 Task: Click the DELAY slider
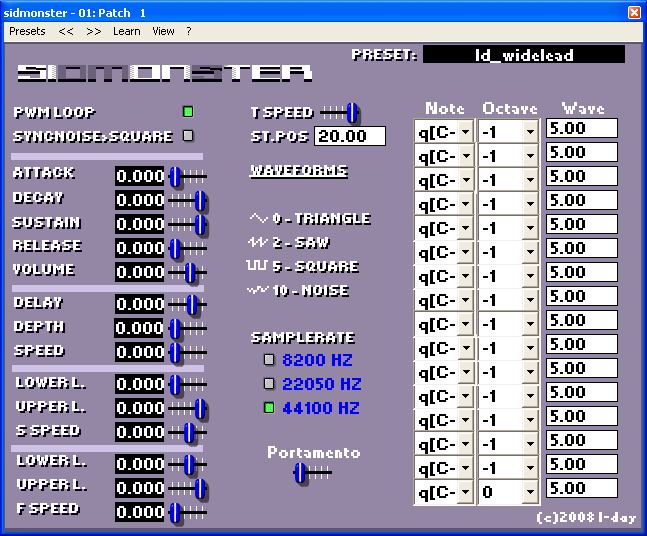[187, 305]
